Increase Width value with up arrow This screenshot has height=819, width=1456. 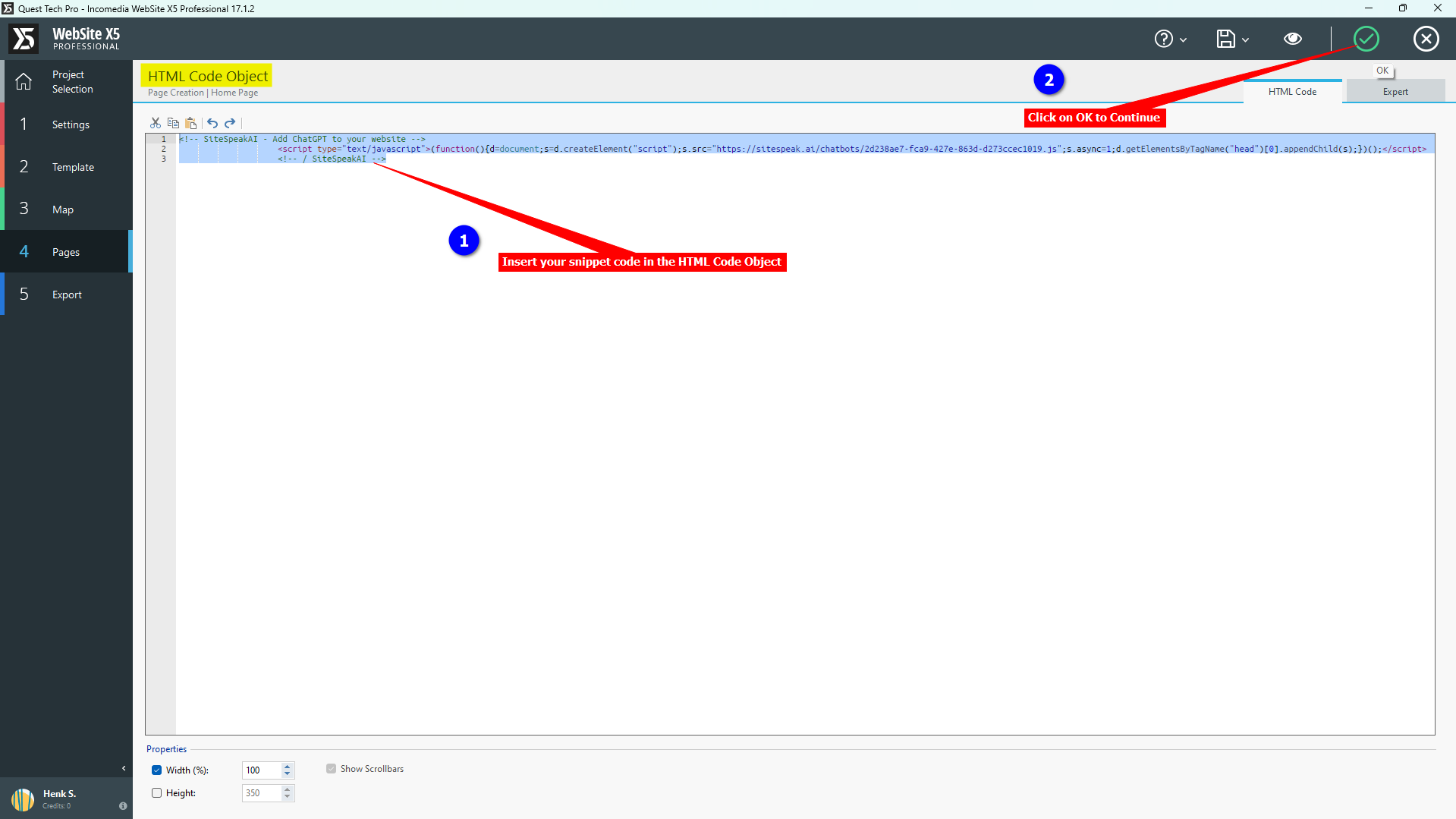point(287,767)
